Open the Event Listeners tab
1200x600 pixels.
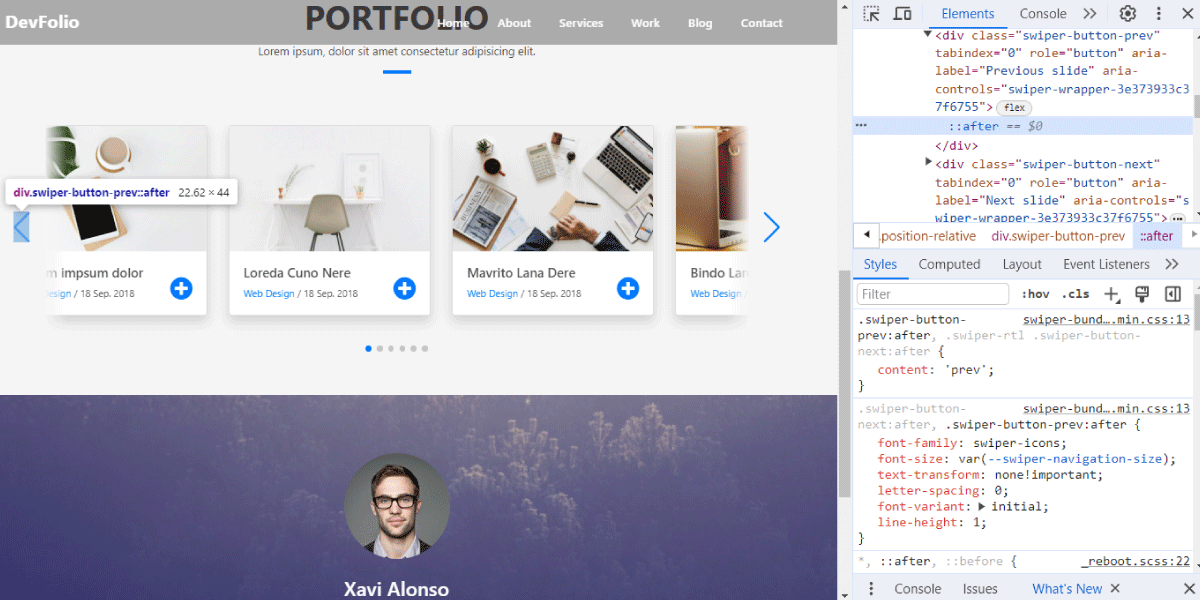(x=1106, y=264)
